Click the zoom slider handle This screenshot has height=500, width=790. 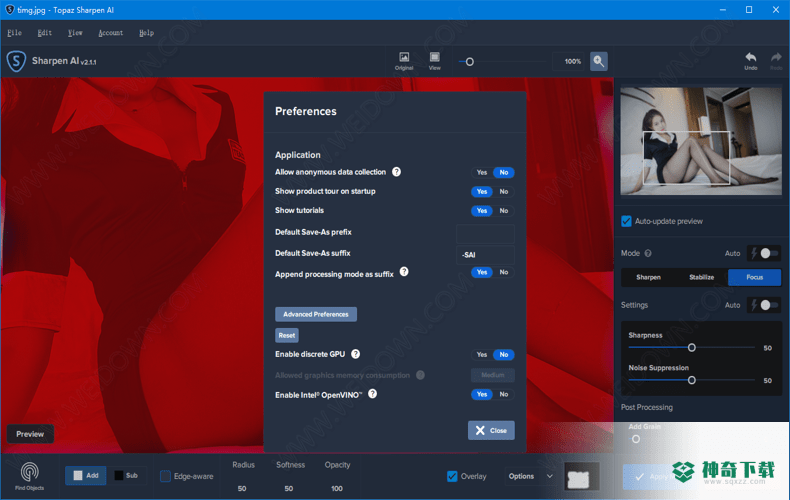click(470, 61)
